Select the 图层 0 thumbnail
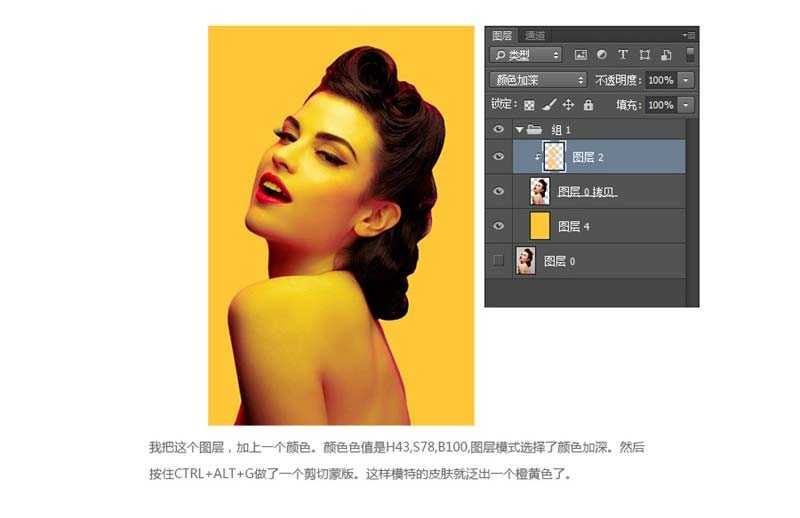Image resolution: width=800 pixels, height=518 pixels. [x=526, y=261]
